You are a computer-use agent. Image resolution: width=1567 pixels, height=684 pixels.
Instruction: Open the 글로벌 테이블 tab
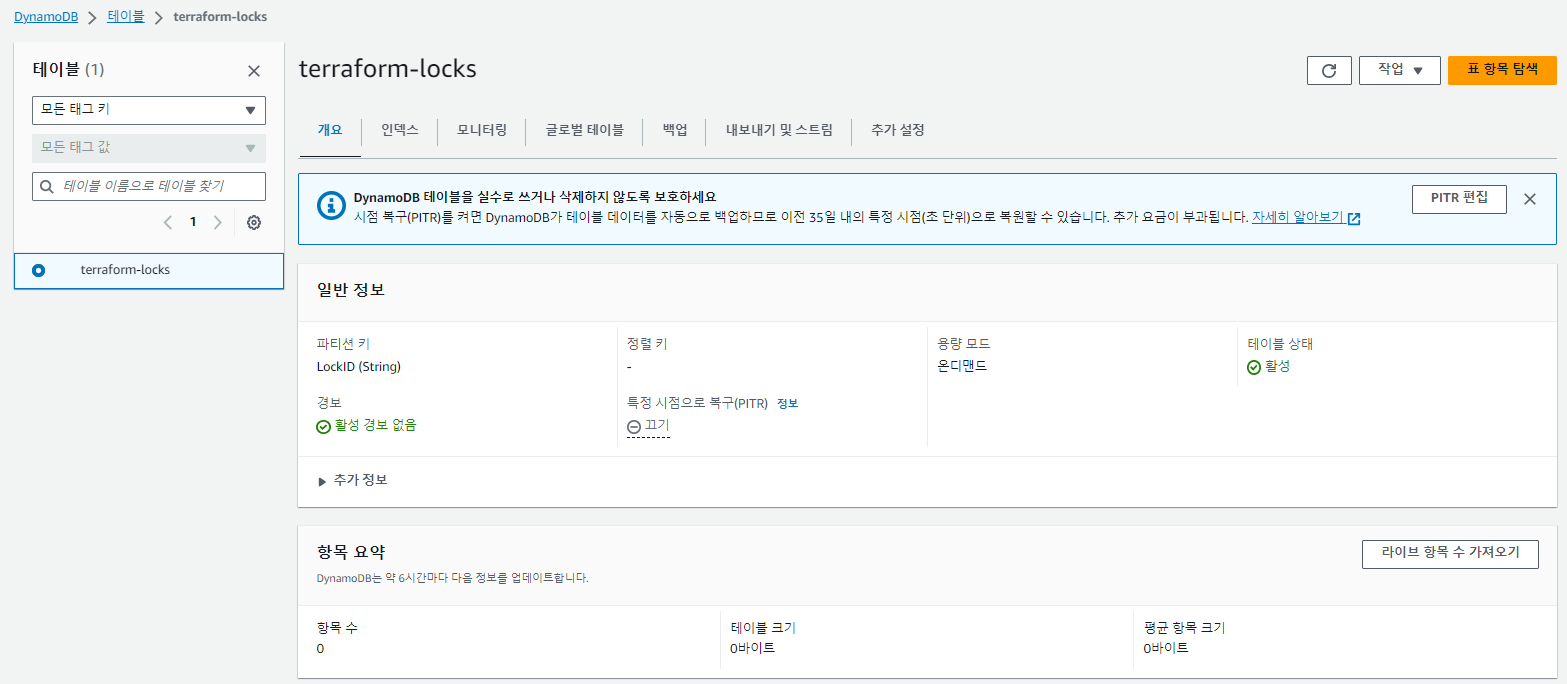pyautogui.click(x=584, y=130)
